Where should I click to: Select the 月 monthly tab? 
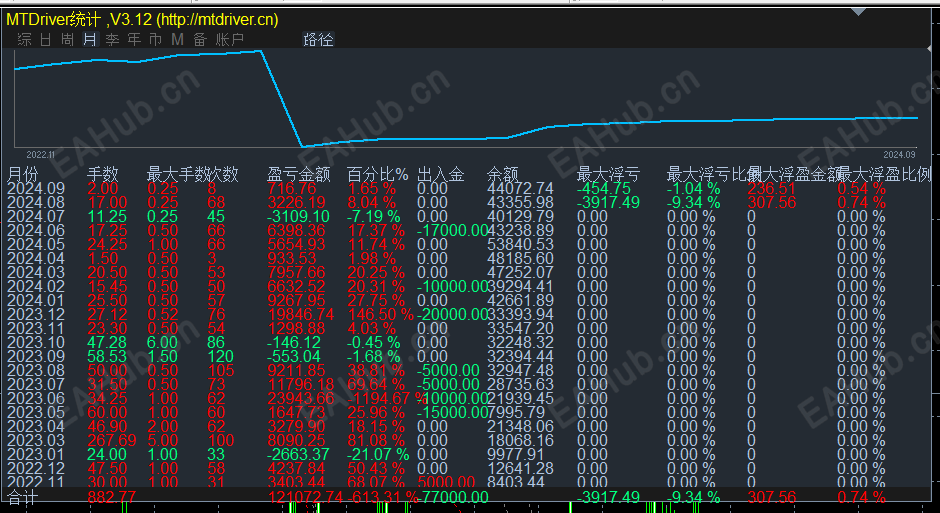pos(90,40)
